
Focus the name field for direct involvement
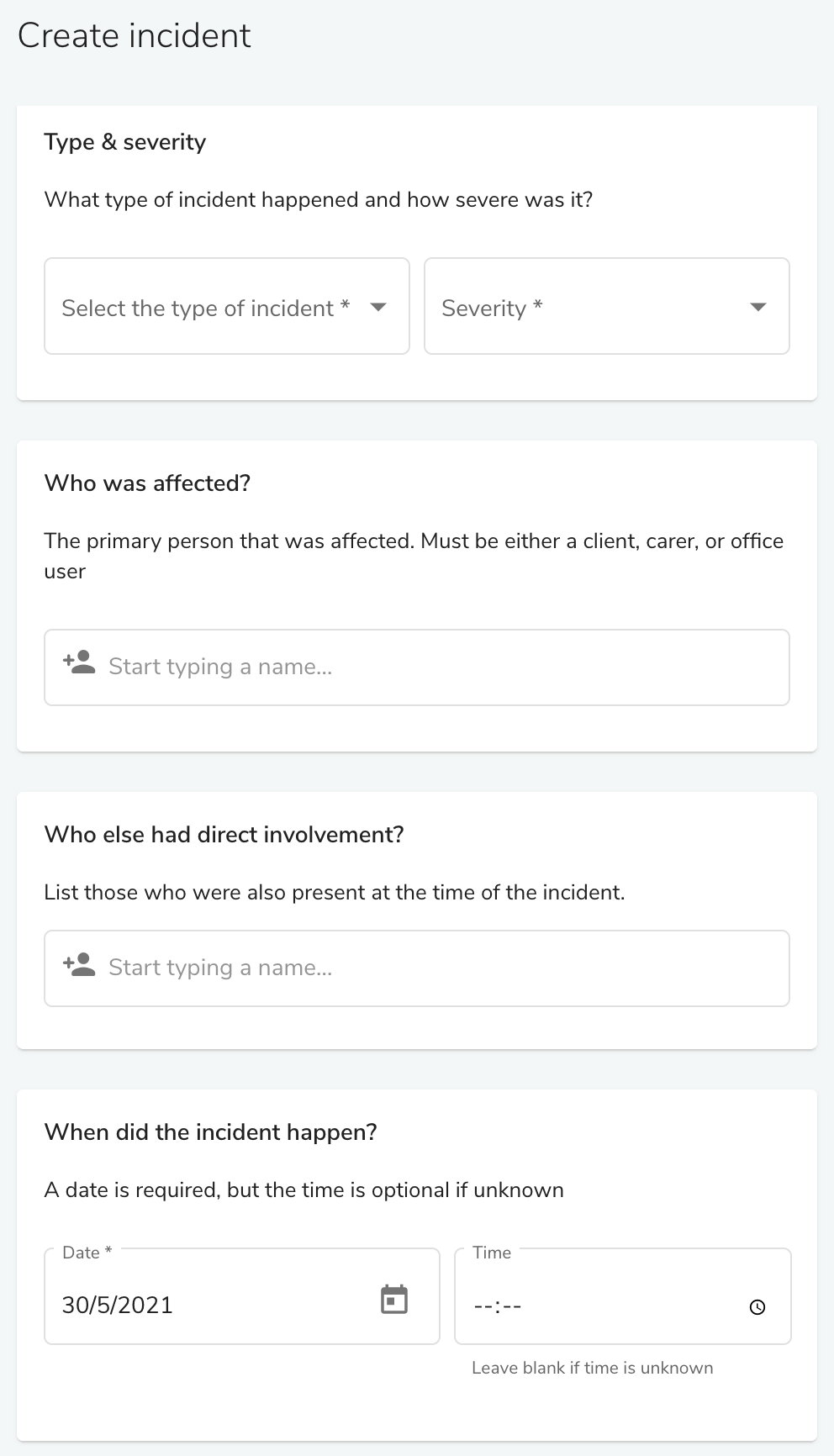[417, 968]
